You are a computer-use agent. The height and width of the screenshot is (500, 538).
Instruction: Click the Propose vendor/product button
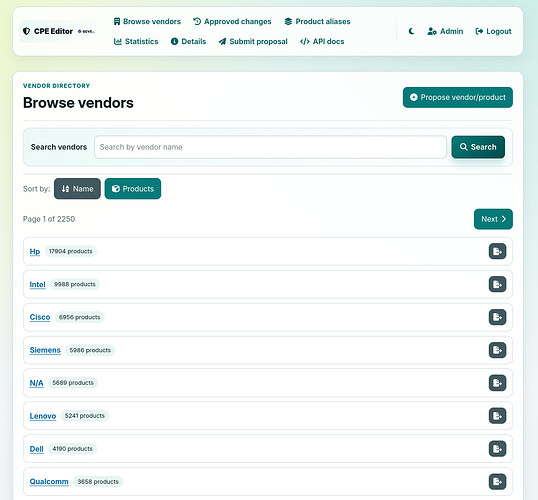tap(458, 97)
